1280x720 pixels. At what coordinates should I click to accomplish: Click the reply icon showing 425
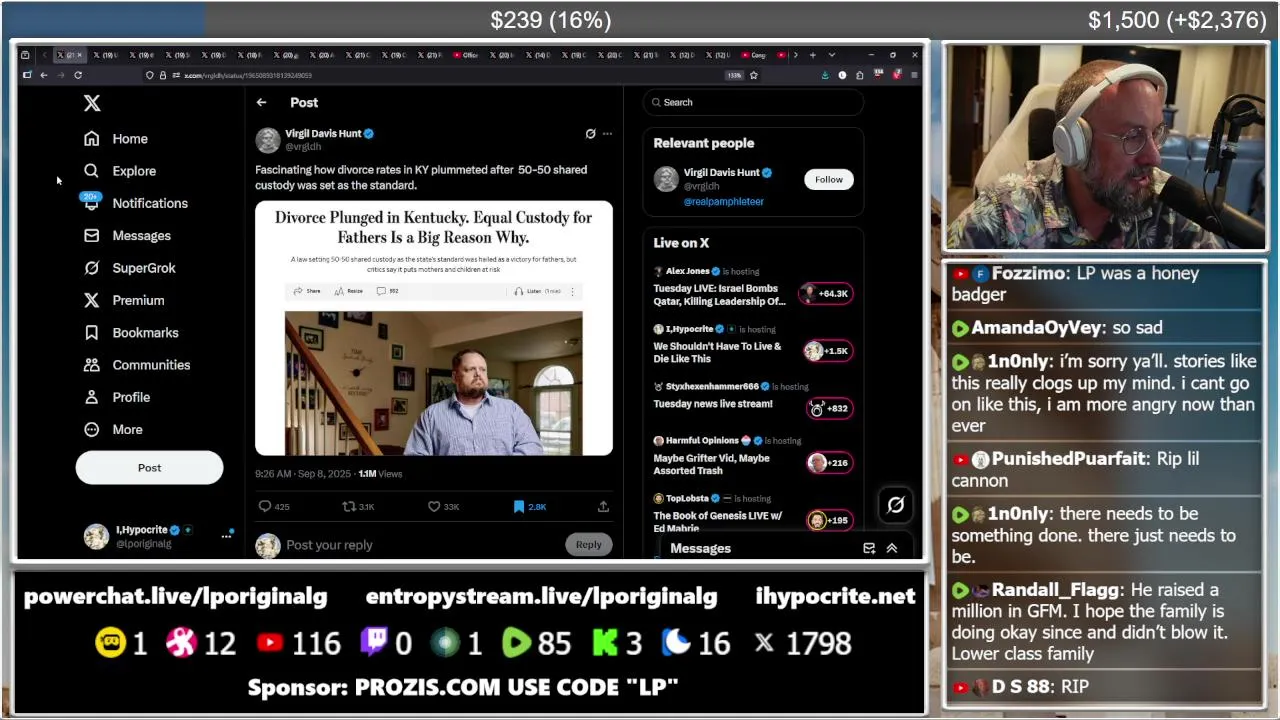coord(265,507)
